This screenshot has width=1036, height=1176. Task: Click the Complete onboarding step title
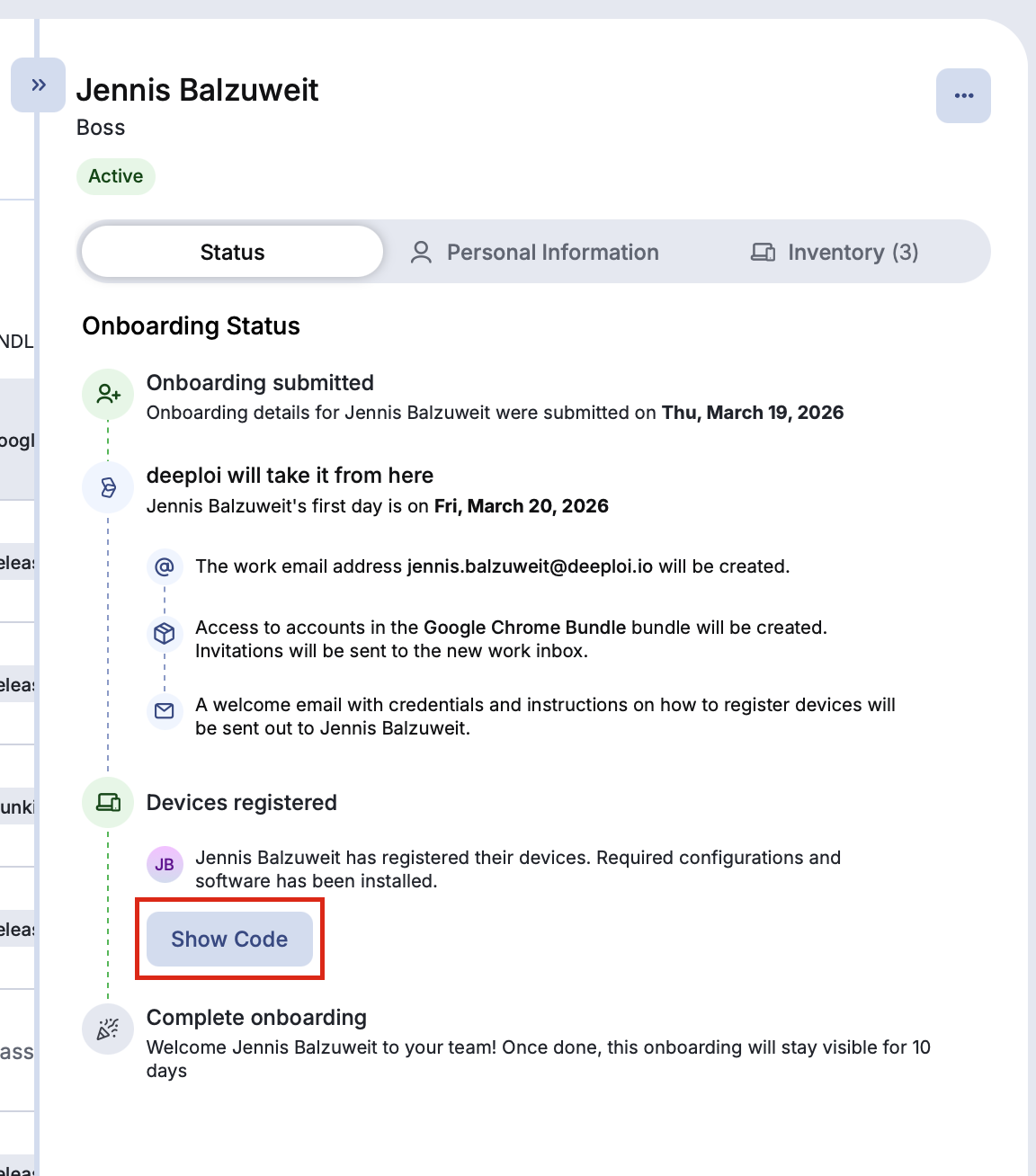pos(256,1018)
